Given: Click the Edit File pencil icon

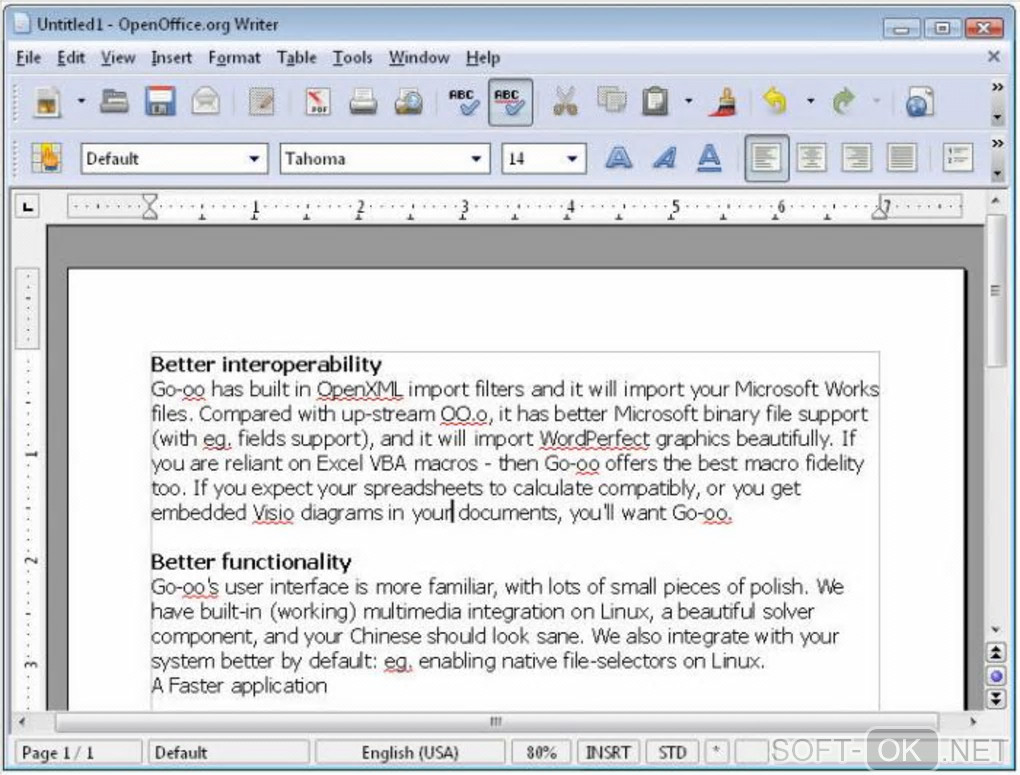Looking at the screenshot, I should 262,102.
